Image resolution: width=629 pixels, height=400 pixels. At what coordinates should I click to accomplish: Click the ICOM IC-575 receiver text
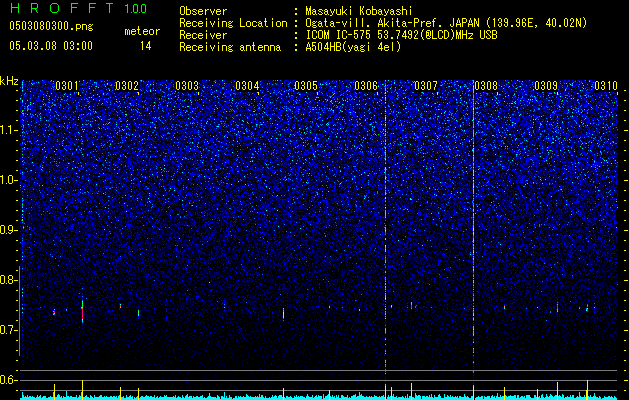[401, 35]
